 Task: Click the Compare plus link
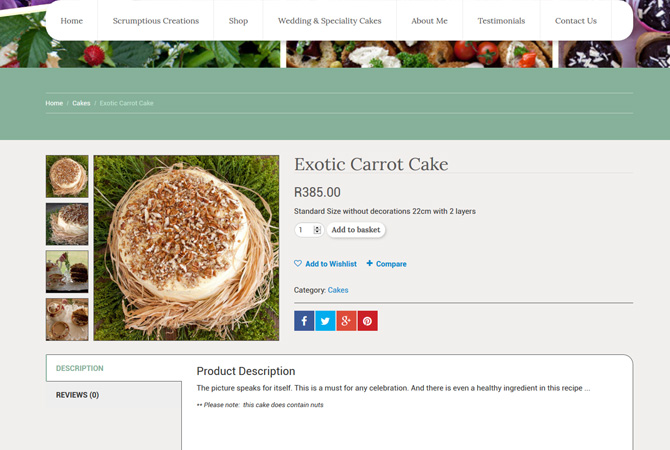tap(387, 264)
